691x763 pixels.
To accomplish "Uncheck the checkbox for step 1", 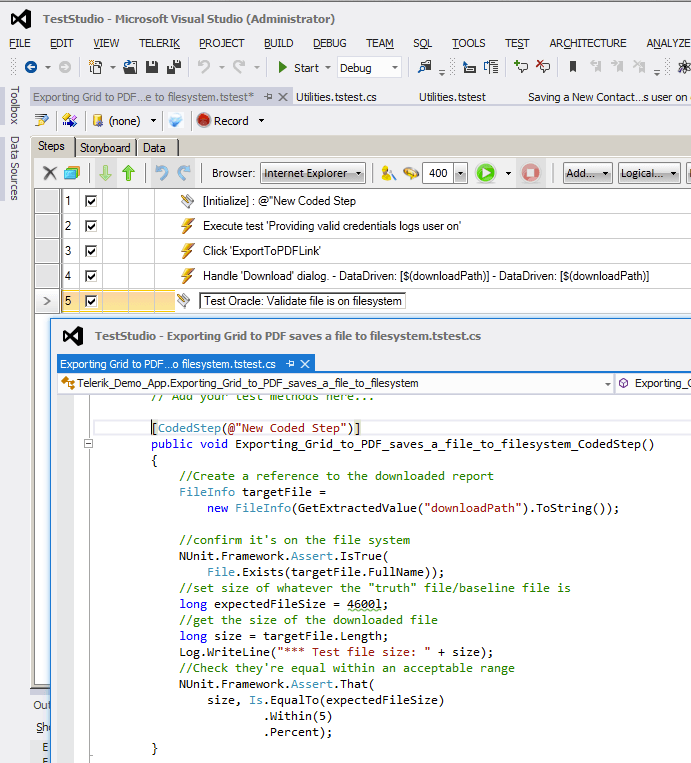I will (x=91, y=201).
